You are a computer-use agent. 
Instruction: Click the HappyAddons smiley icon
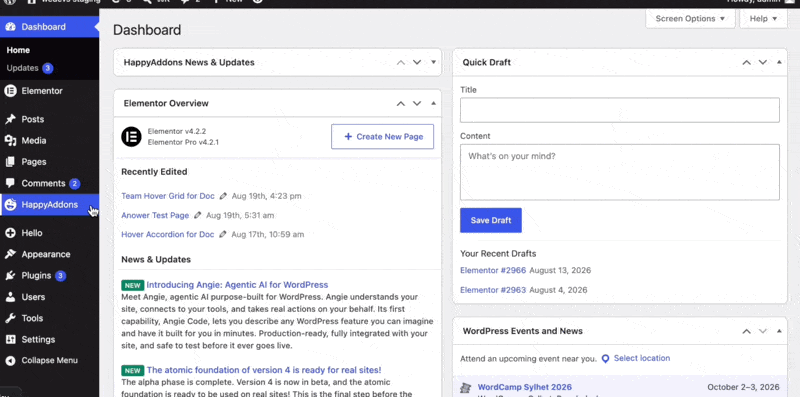click(10, 205)
